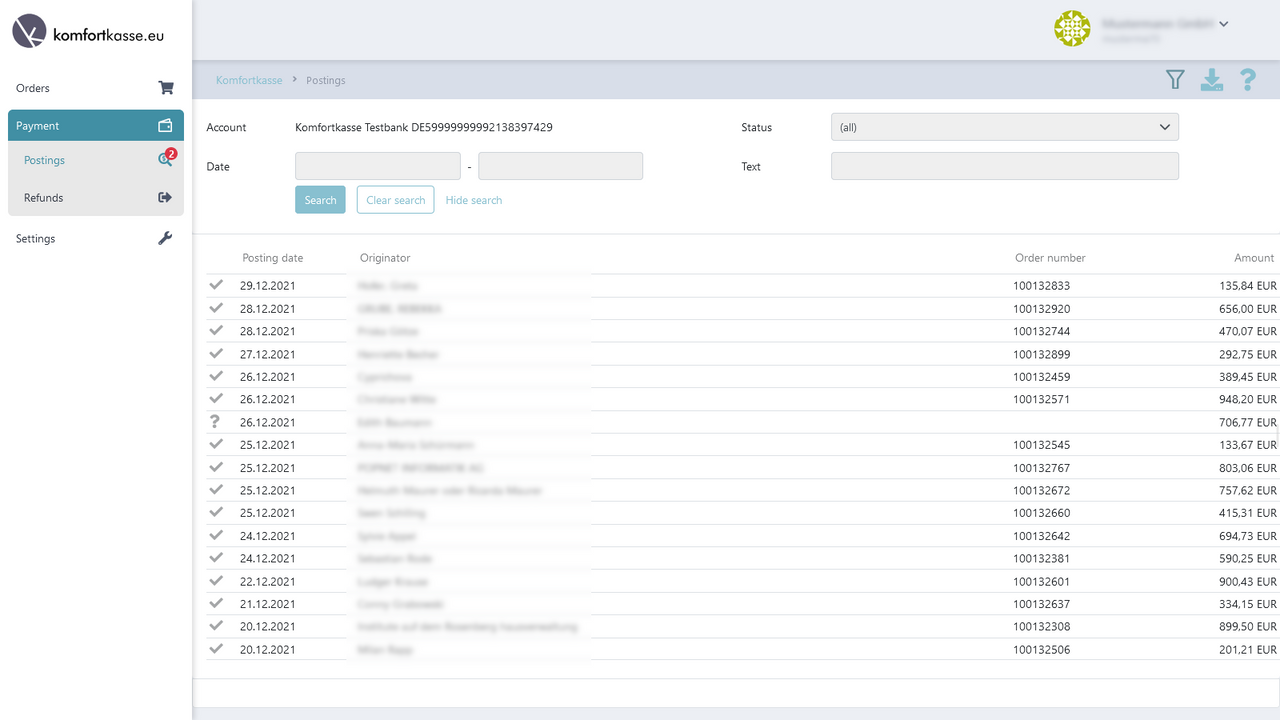Open help using the question mark icon
1280x720 pixels.
[x=1248, y=80]
